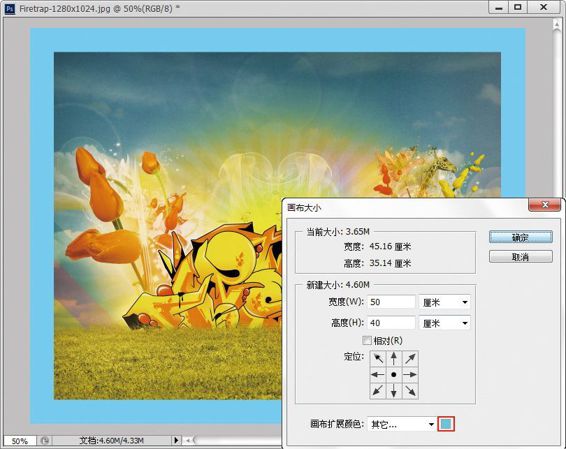Image resolution: width=566 pixels, height=449 pixels.
Task: Click the 文档:4.60M/4.33M status text
Action: tap(112, 440)
